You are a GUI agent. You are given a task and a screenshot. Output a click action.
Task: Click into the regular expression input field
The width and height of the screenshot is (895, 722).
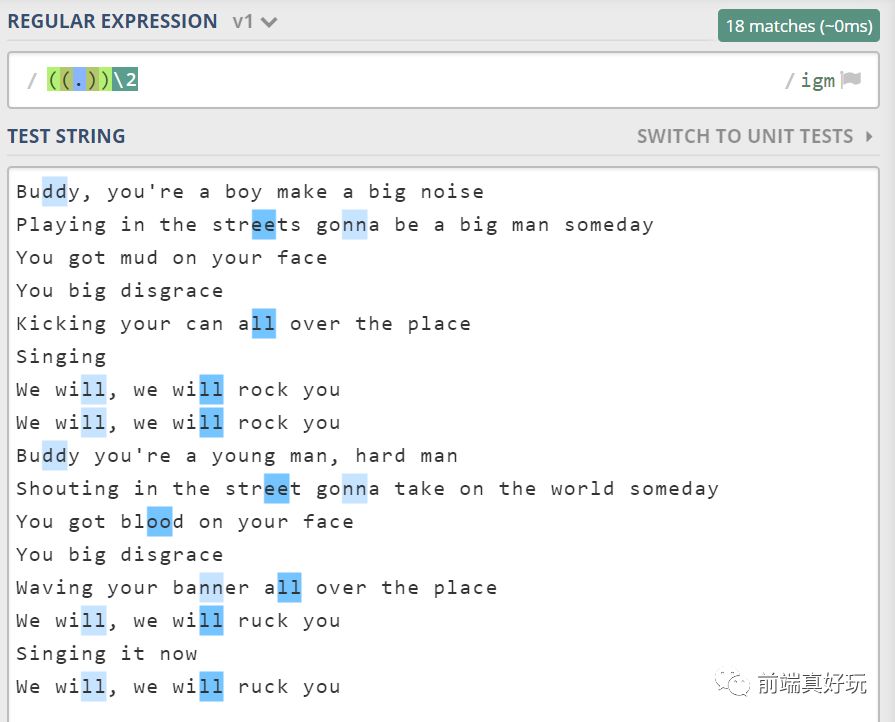point(443,80)
